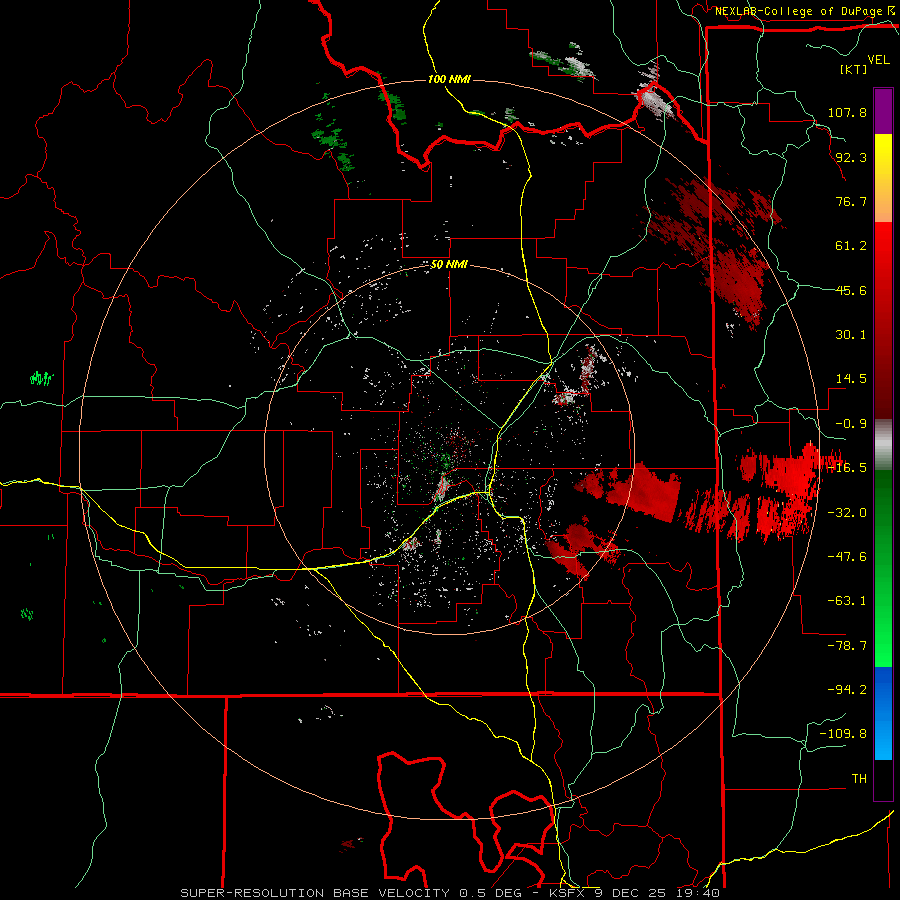This screenshot has height=900, width=900.
Task: Click the -109.8 scale value
Action: point(843,734)
